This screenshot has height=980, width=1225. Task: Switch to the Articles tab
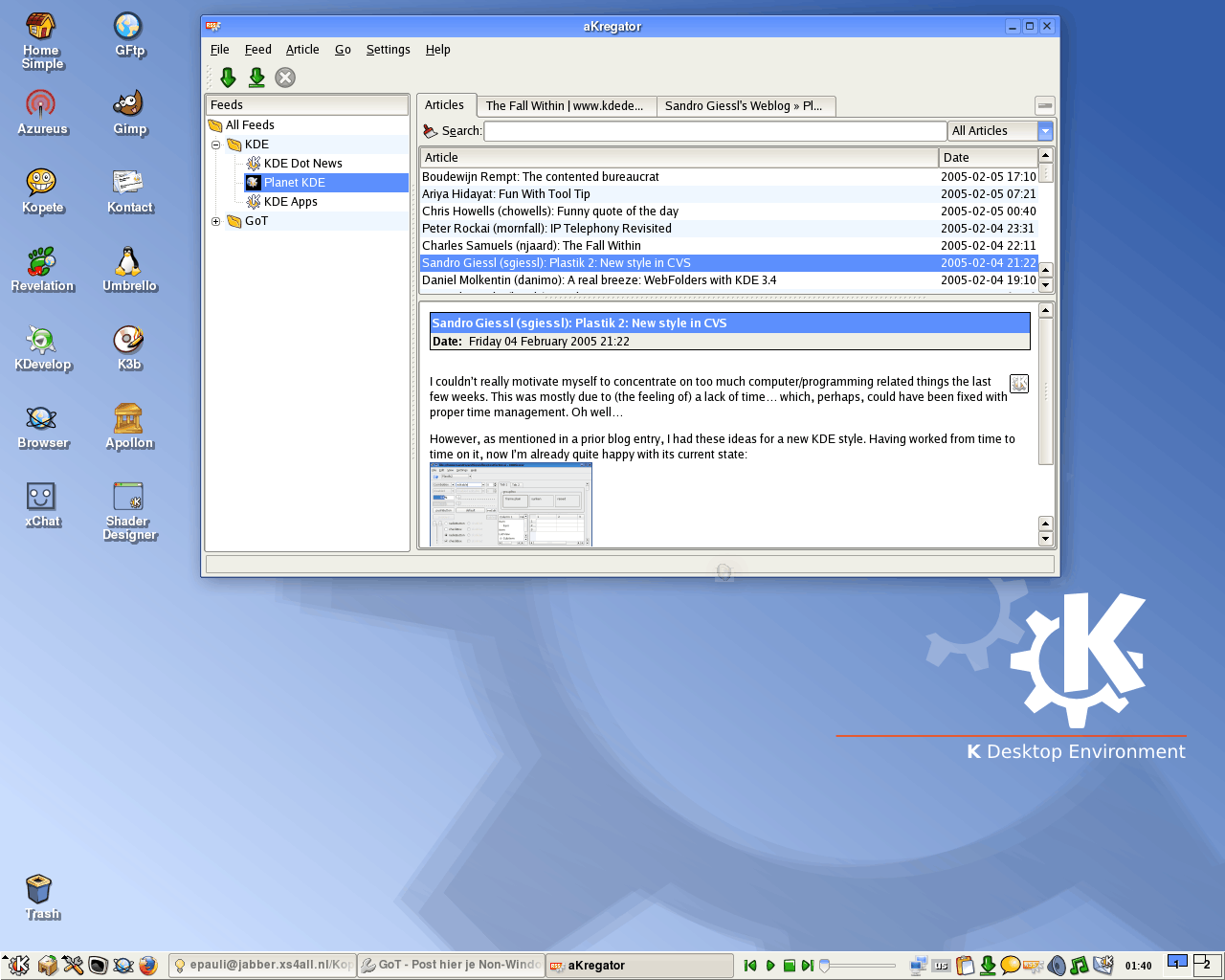pos(445,105)
